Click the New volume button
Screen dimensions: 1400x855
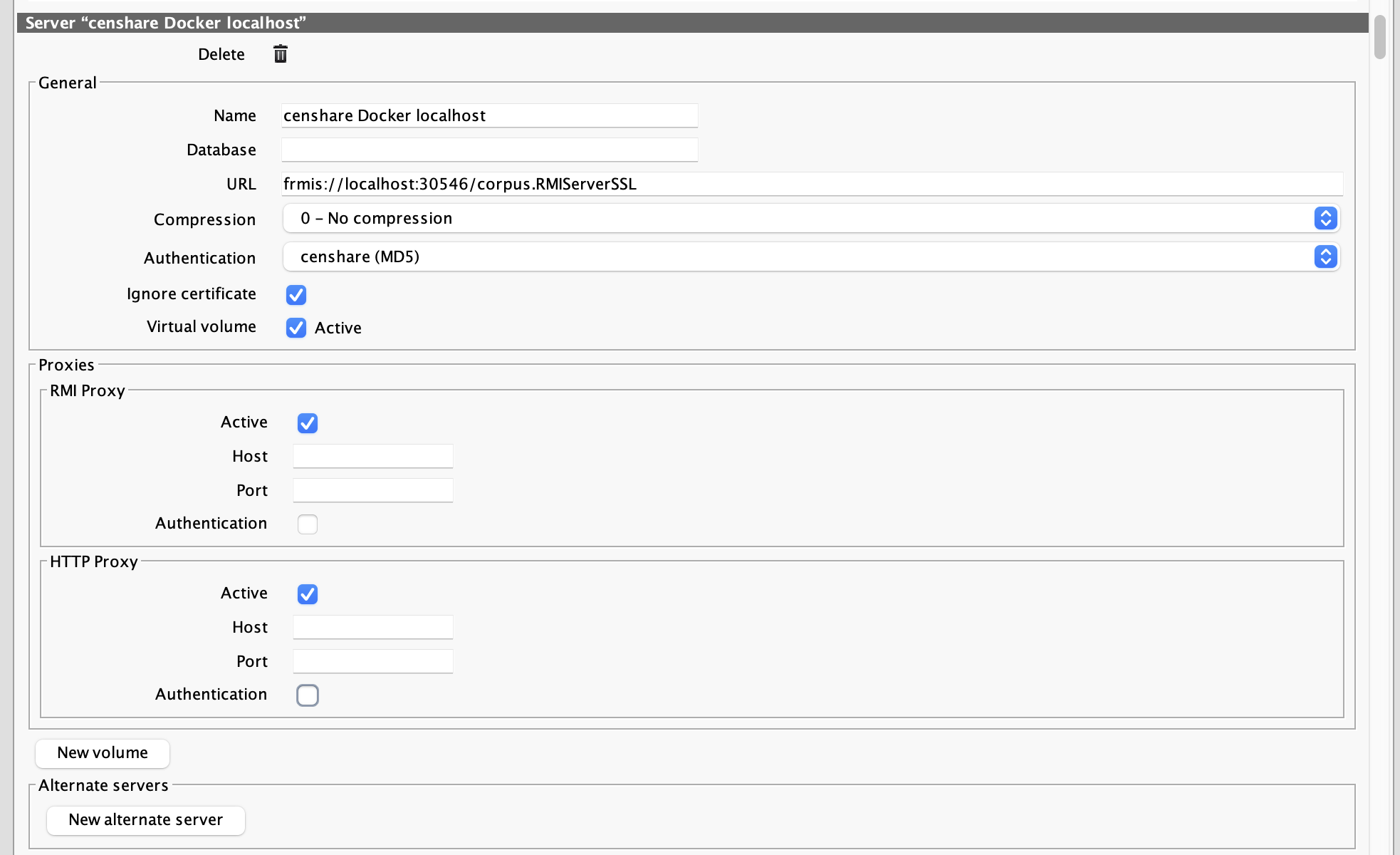click(x=103, y=753)
